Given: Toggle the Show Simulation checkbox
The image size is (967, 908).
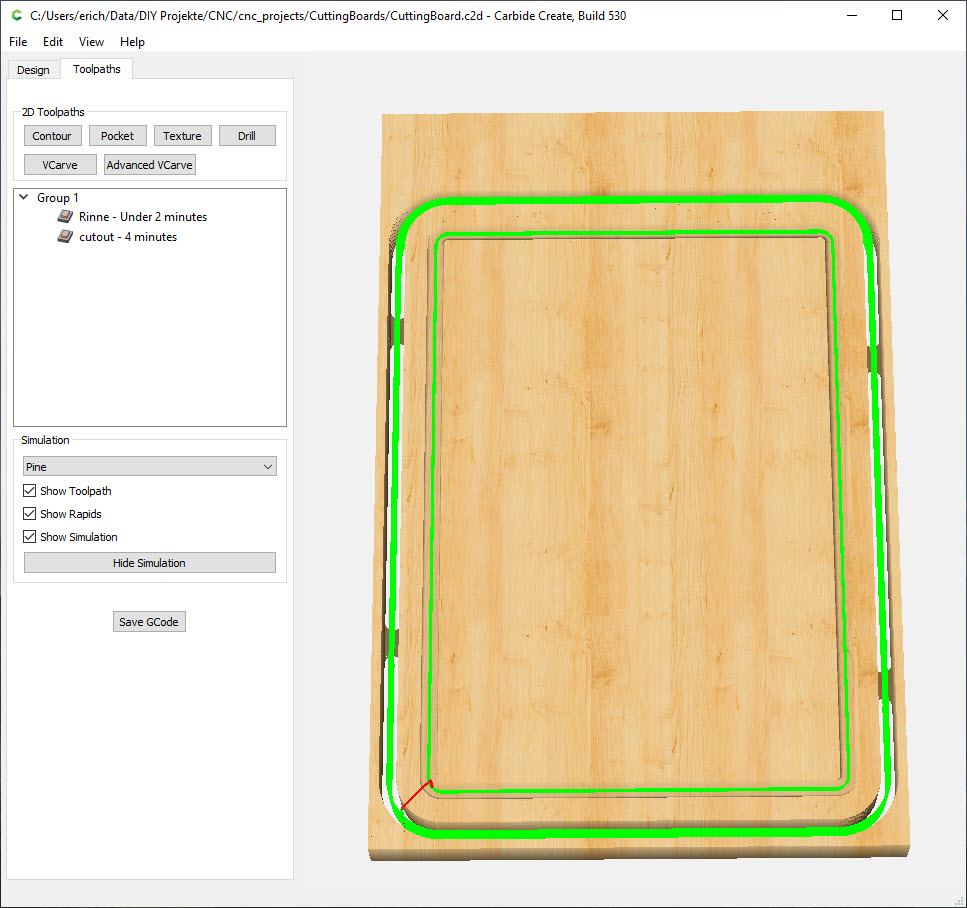Looking at the screenshot, I should pos(30,537).
